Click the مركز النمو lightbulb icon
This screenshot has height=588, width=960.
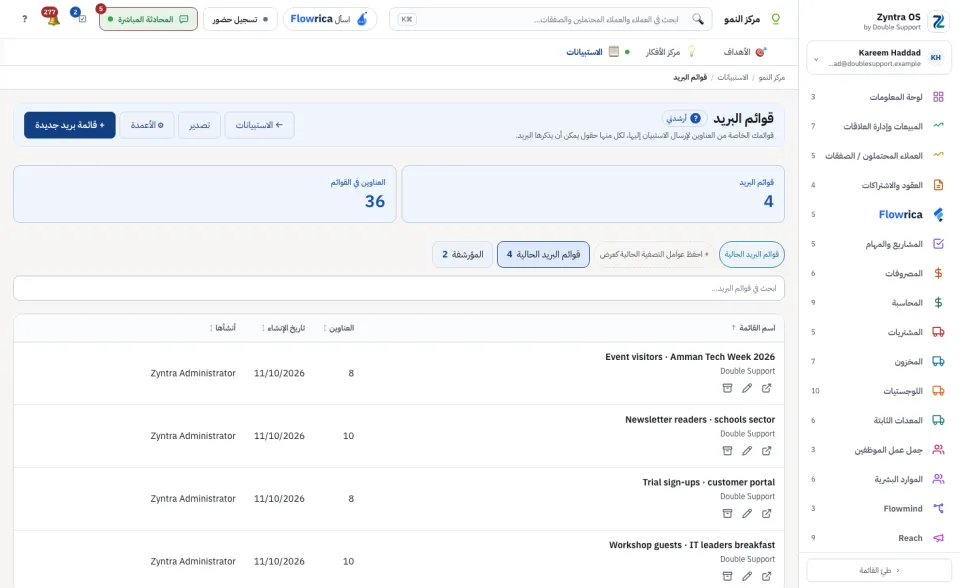[x=776, y=19]
